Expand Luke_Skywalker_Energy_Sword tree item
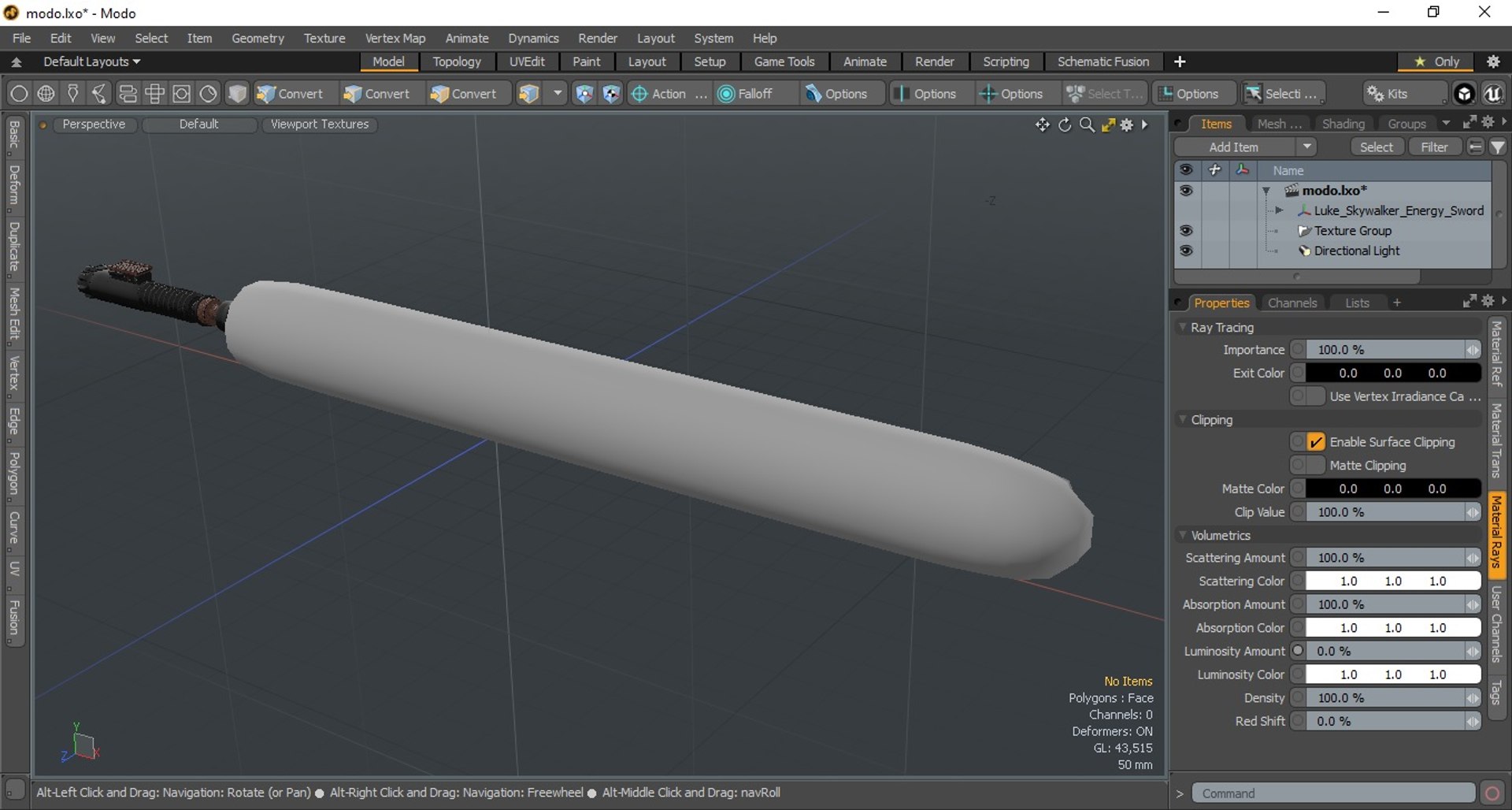This screenshot has height=810, width=1512. tap(1279, 210)
